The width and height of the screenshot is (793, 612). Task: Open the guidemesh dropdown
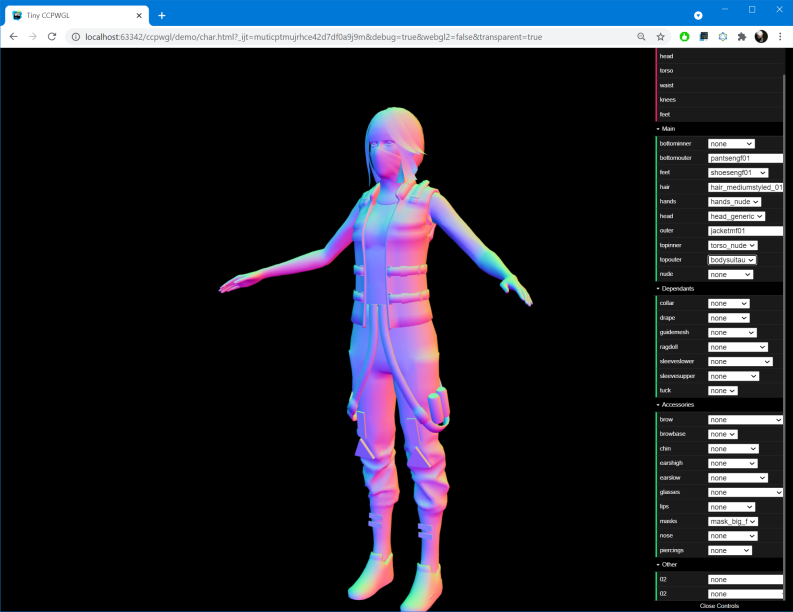click(732, 333)
